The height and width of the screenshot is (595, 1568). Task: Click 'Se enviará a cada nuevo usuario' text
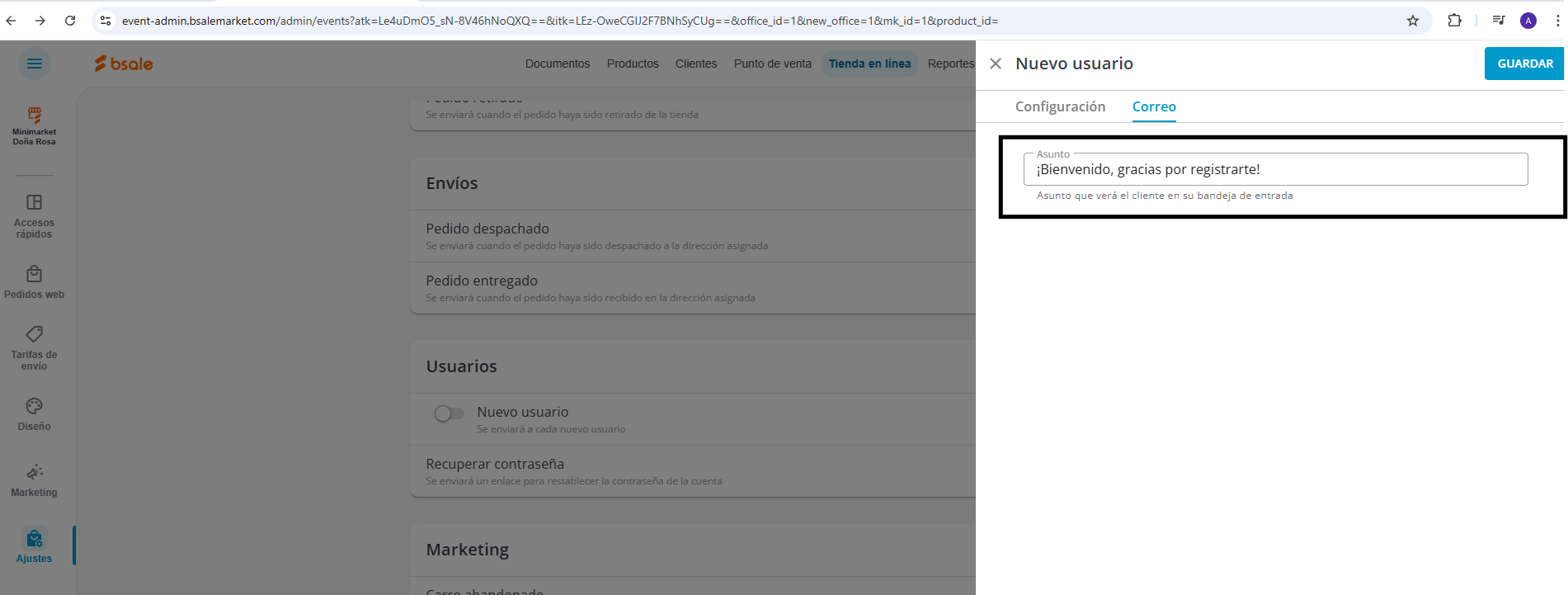click(x=551, y=429)
